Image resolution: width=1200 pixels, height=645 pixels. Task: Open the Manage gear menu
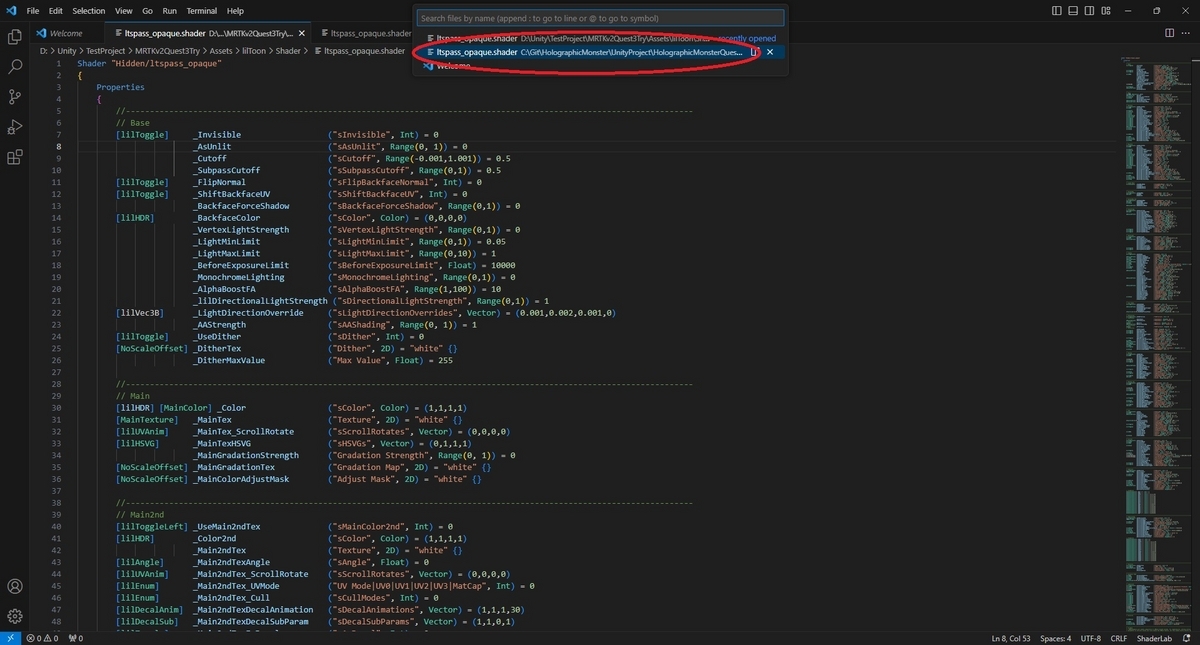click(x=15, y=616)
